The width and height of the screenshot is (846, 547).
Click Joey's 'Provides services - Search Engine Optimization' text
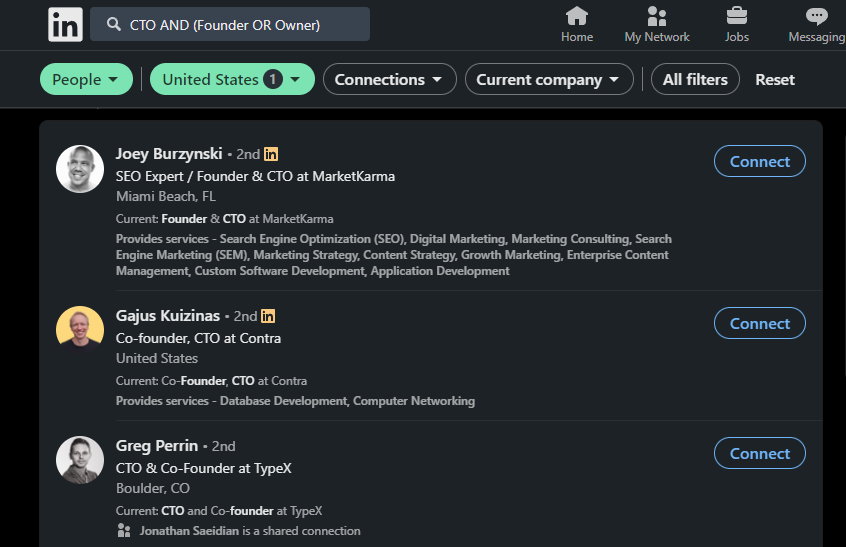click(x=394, y=255)
